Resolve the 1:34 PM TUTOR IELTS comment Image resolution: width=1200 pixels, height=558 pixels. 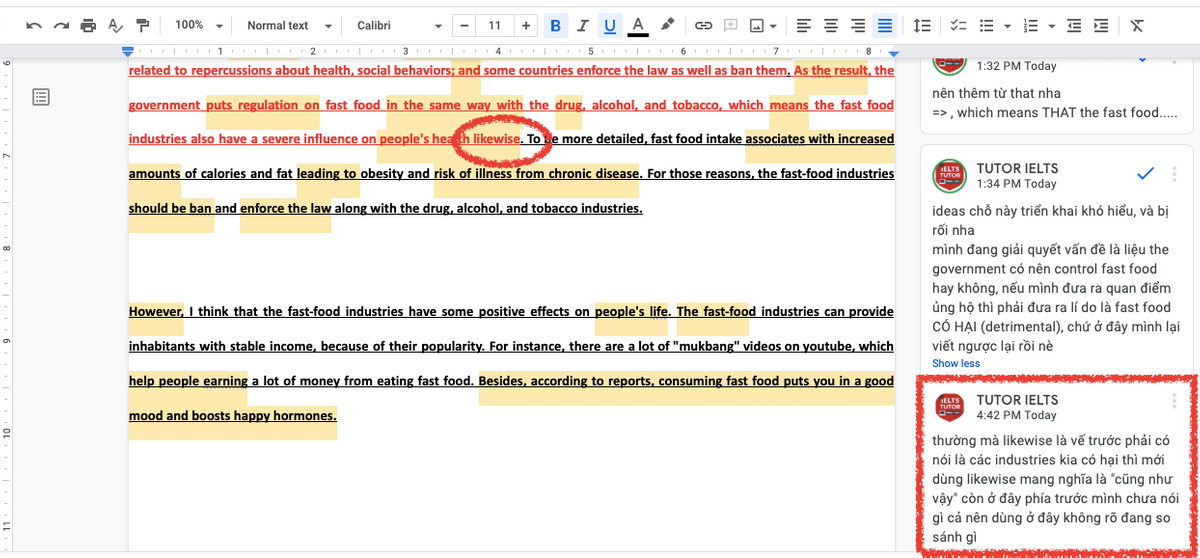[x=1146, y=174]
